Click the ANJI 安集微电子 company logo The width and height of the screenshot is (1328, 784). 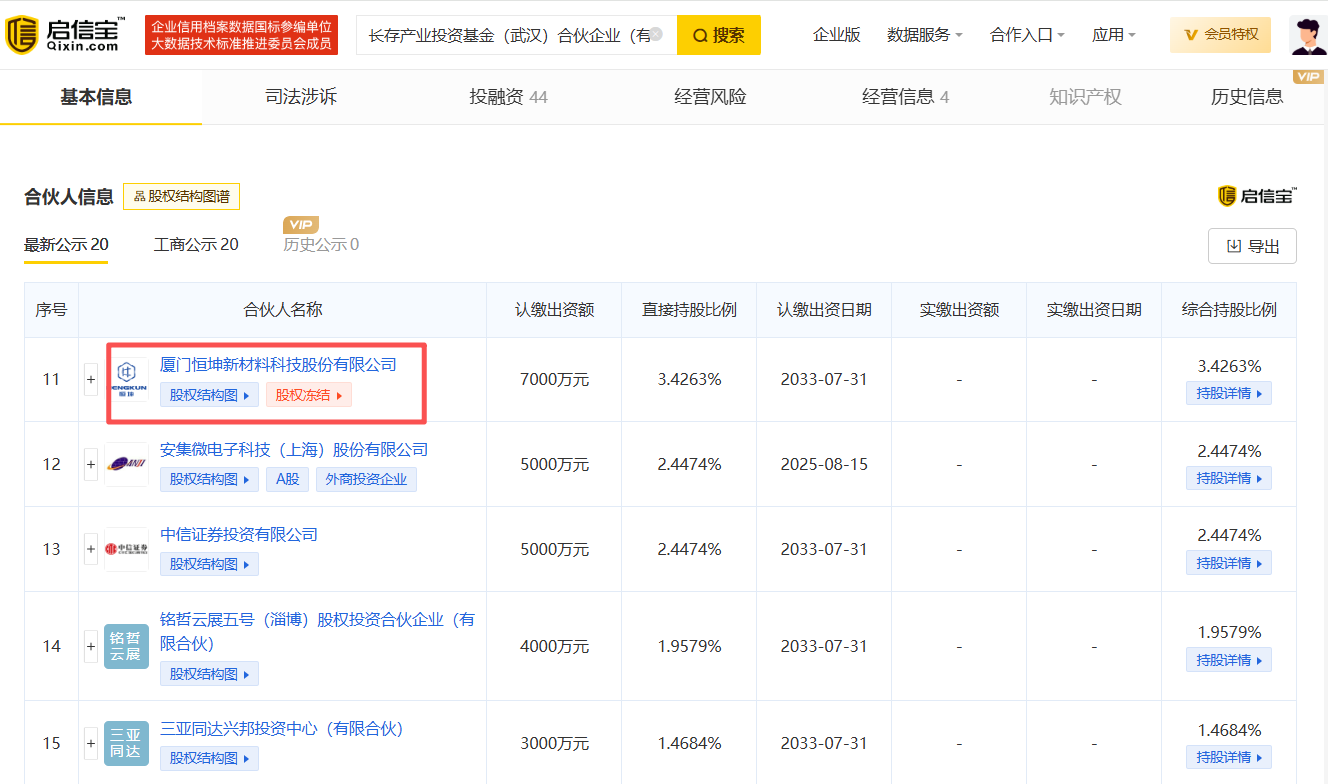pos(126,464)
